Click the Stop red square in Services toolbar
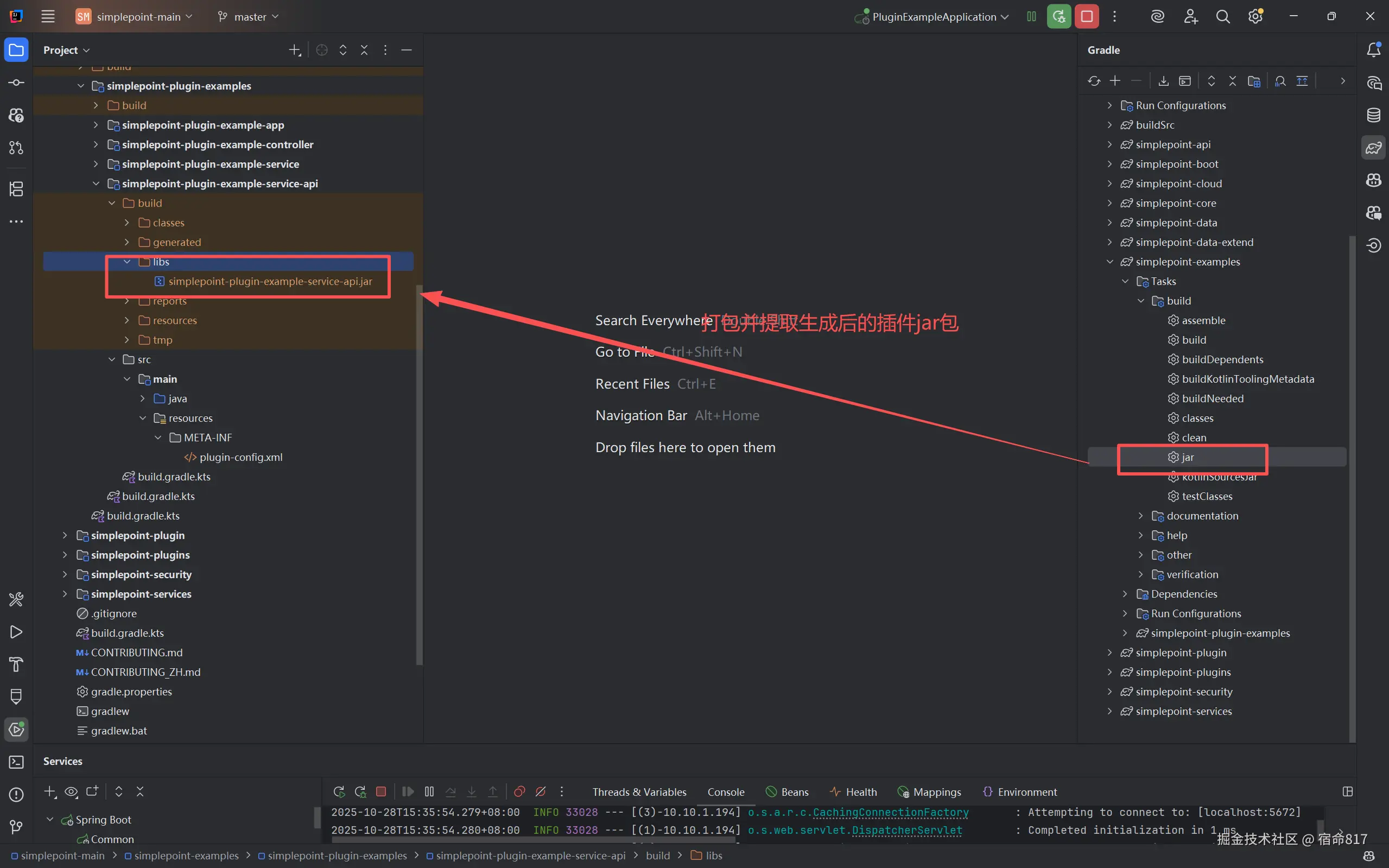The width and height of the screenshot is (1389, 868). pyautogui.click(x=380, y=791)
